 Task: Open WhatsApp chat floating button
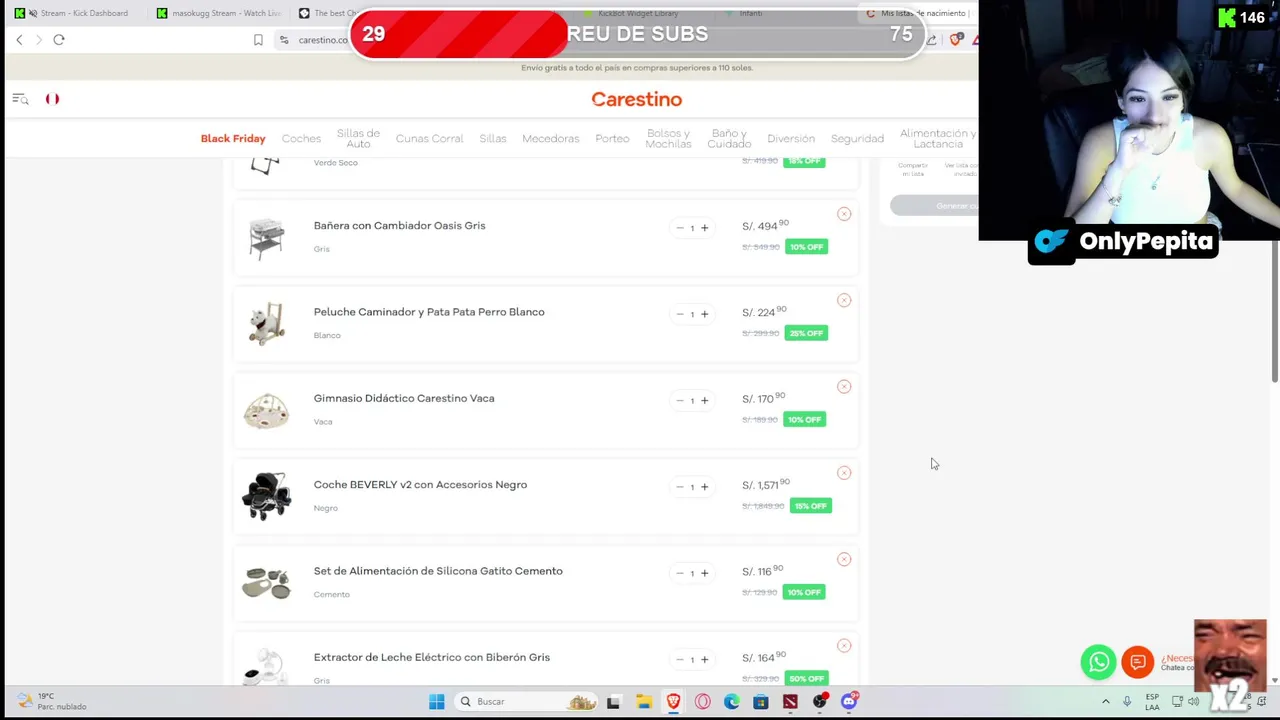click(x=1098, y=662)
